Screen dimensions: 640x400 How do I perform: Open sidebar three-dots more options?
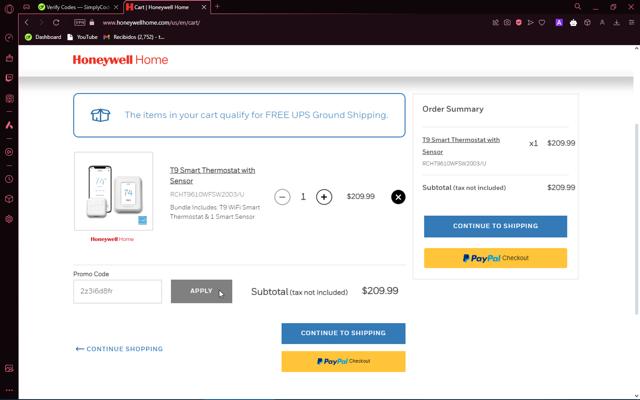point(9,390)
